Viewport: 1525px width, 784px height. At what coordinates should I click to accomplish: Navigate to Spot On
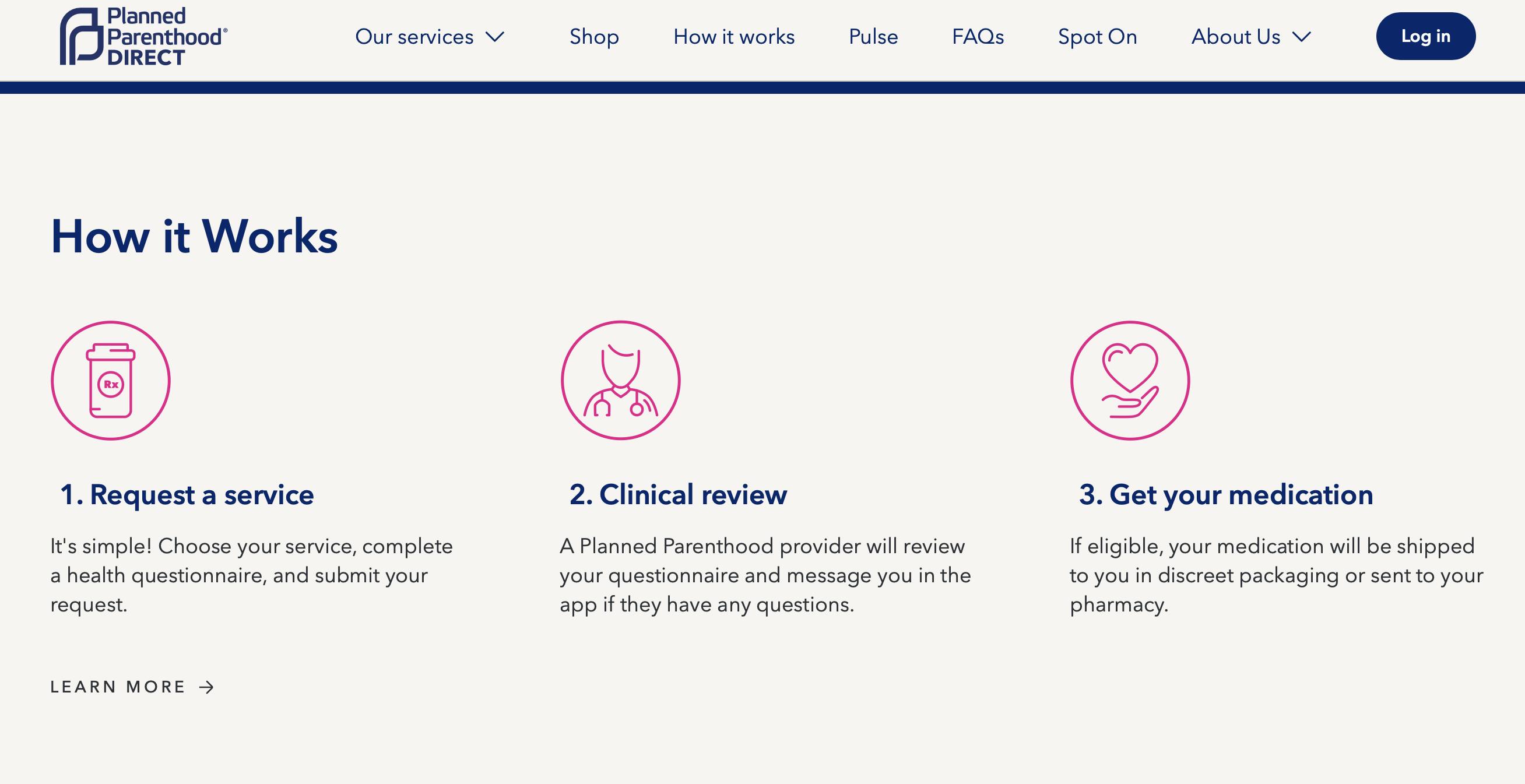1098,37
